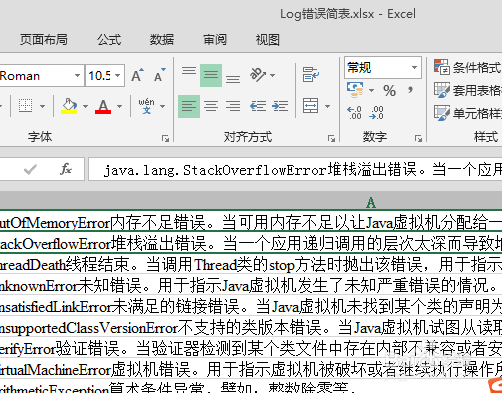Apply red font color with the A icon

[103, 106]
